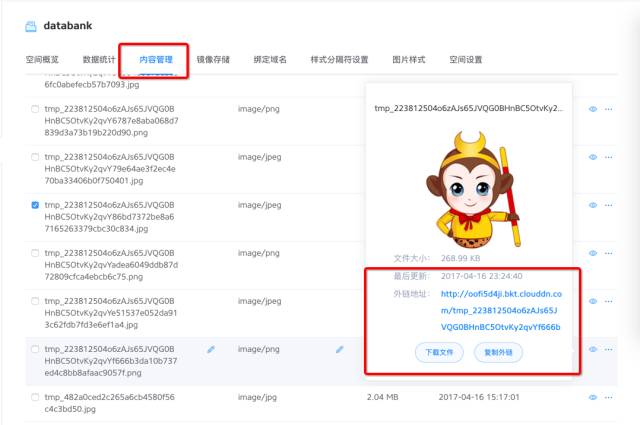Open the 绑定域名 tab
The width and height of the screenshot is (640, 425).
pos(270,60)
